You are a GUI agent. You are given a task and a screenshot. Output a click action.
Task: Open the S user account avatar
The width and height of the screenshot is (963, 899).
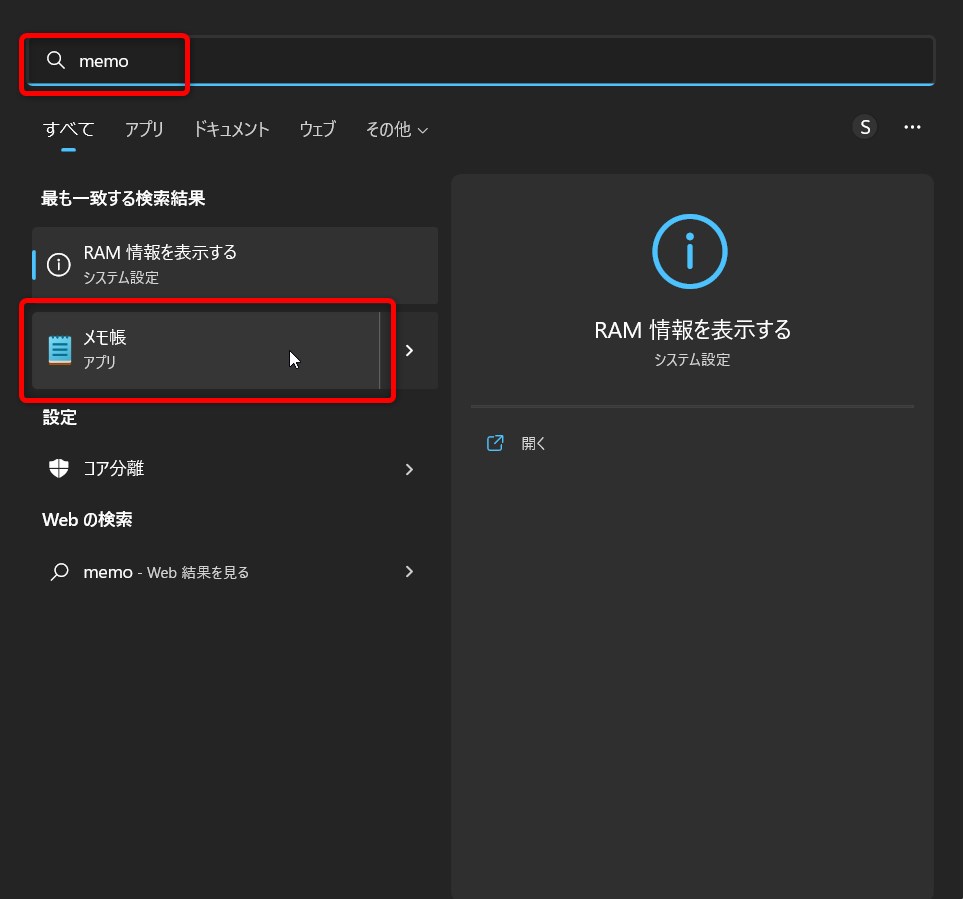pyautogui.click(x=865, y=127)
